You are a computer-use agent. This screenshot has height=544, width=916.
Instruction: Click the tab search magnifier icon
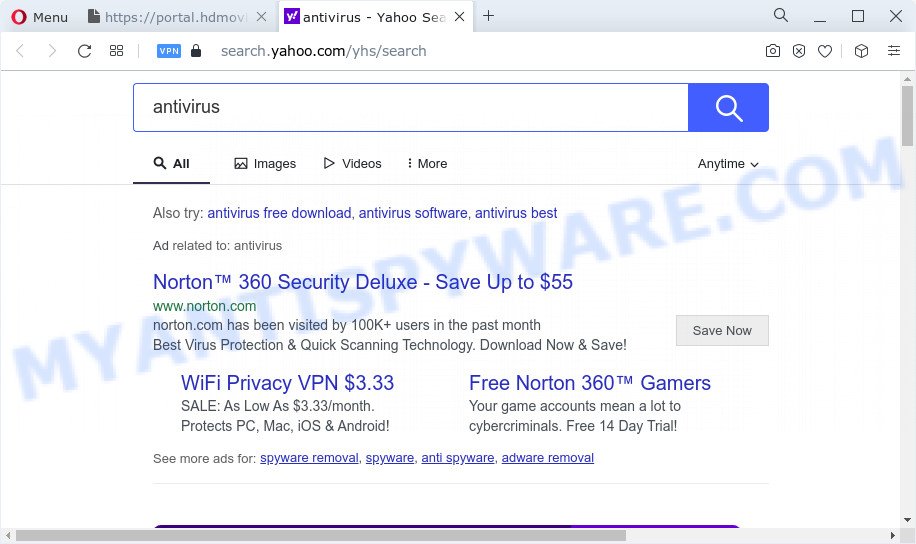click(x=780, y=15)
